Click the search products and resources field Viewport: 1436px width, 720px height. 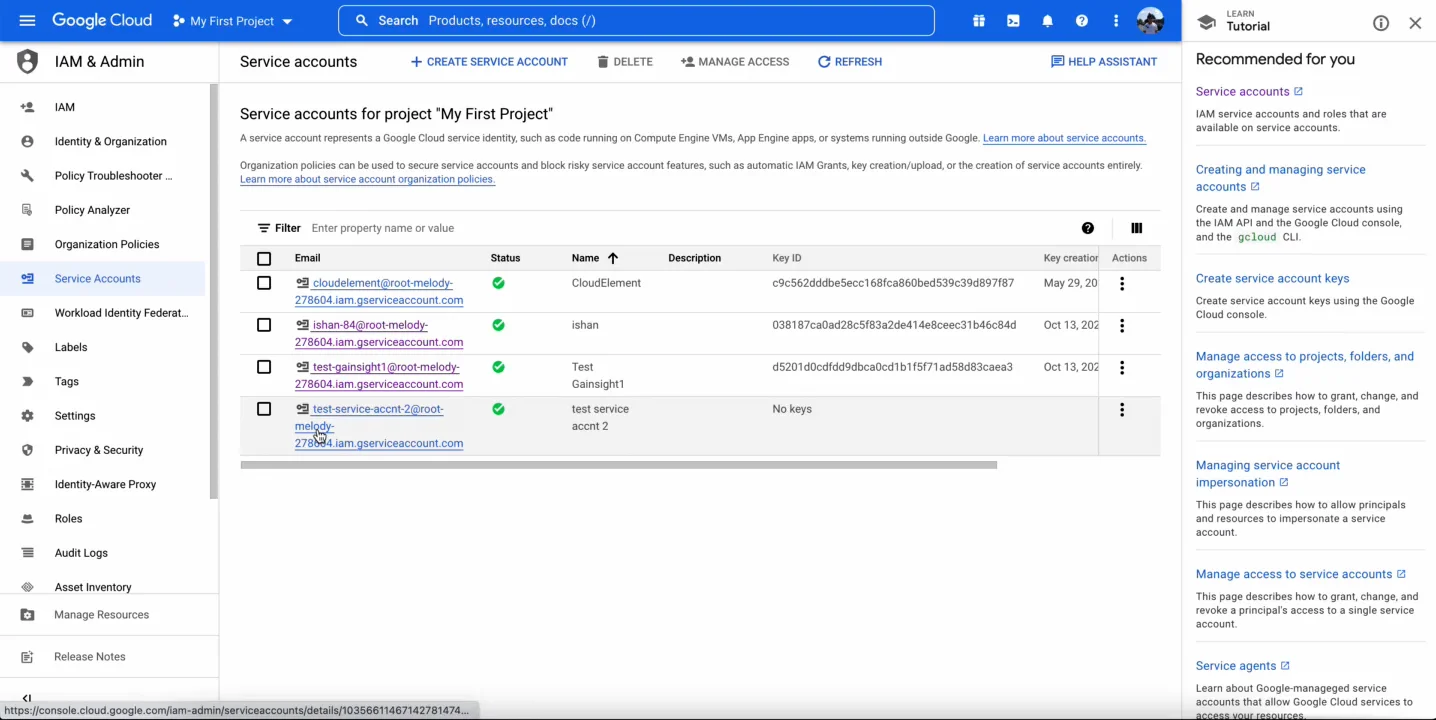(x=636, y=21)
